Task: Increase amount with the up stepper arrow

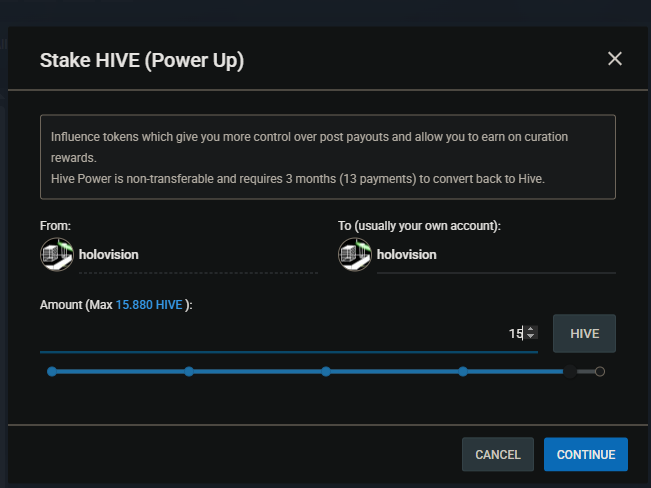Action: (531, 329)
